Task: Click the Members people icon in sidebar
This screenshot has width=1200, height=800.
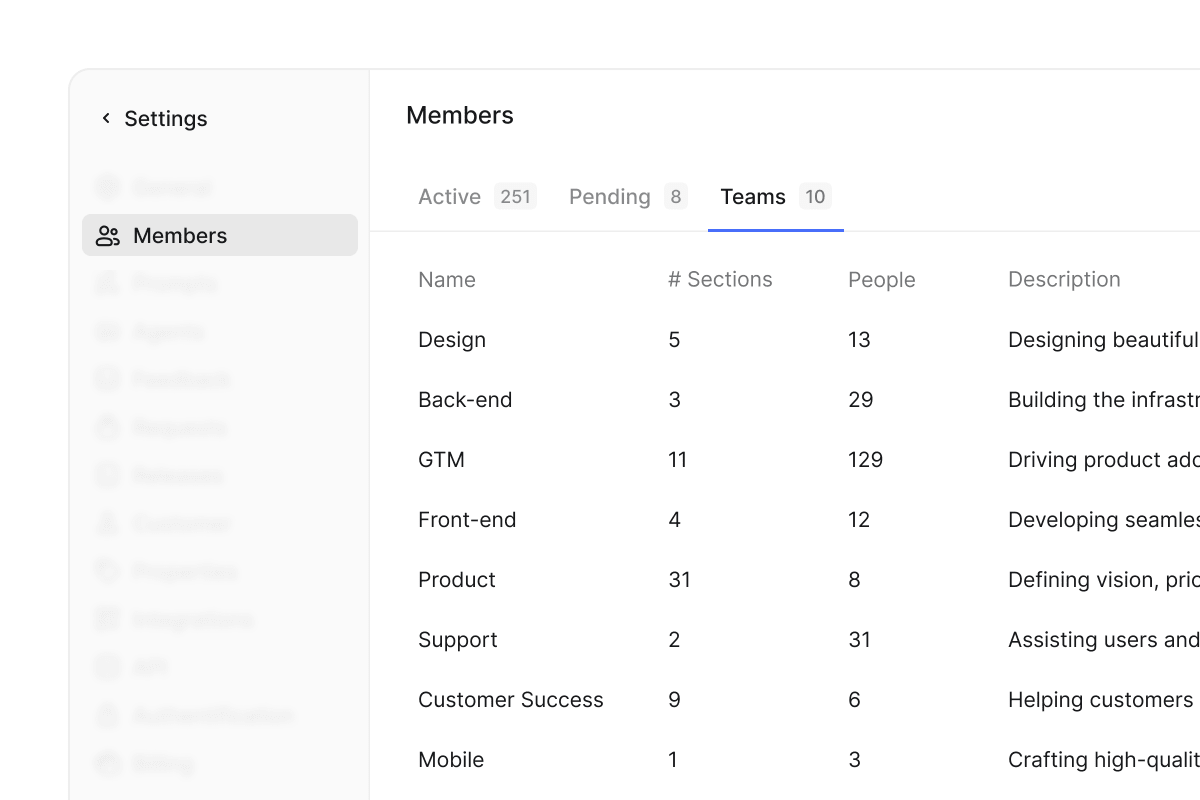Action: click(108, 236)
